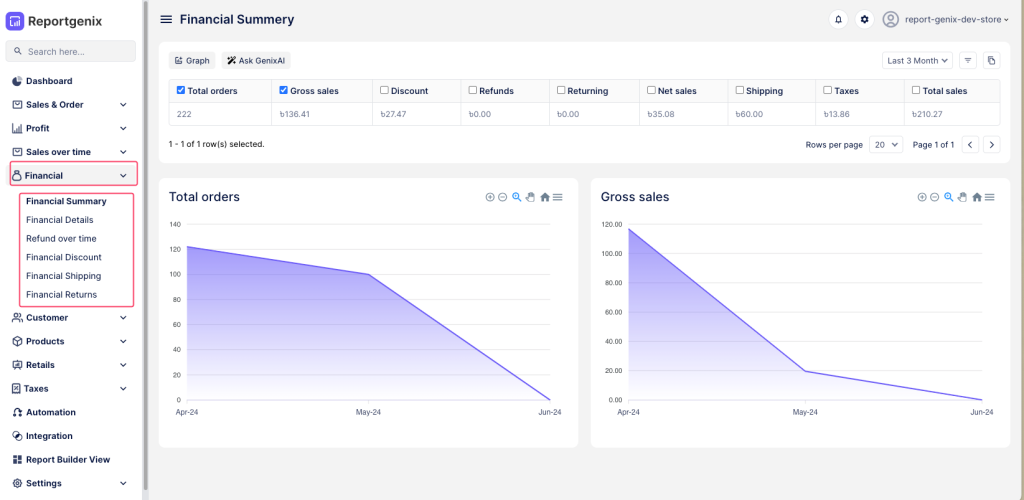The width and height of the screenshot is (1024, 500).
Task: Click the copy icon above the table
Action: [x=991, y=61]
